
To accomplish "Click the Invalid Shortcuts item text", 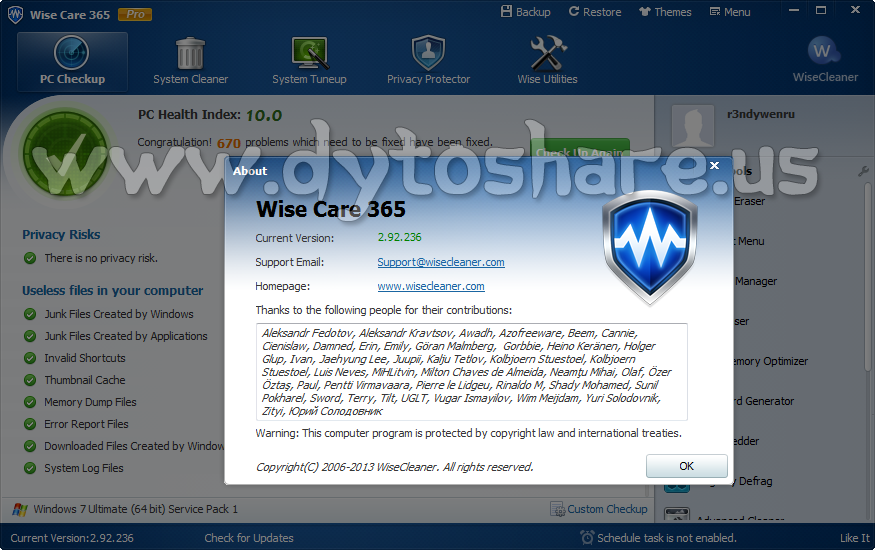I will [85, 358].
